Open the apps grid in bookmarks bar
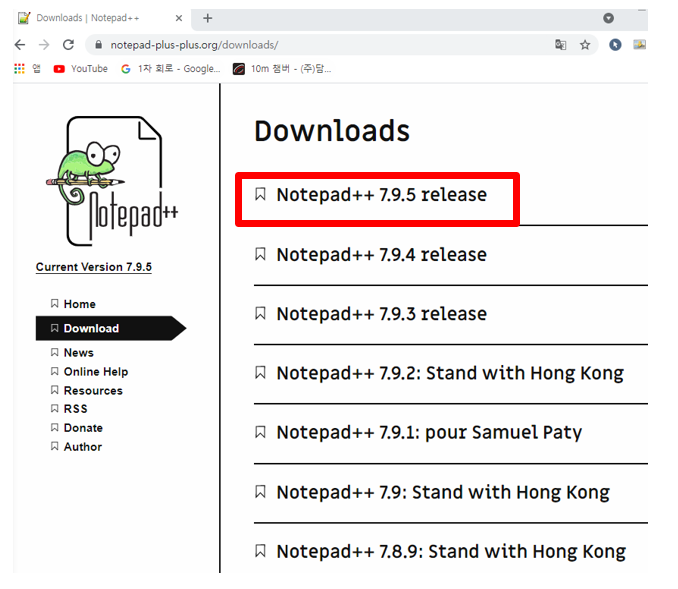The height and width of the screenshot is (589, 678). pyautogui.click(x=19, y=69)
